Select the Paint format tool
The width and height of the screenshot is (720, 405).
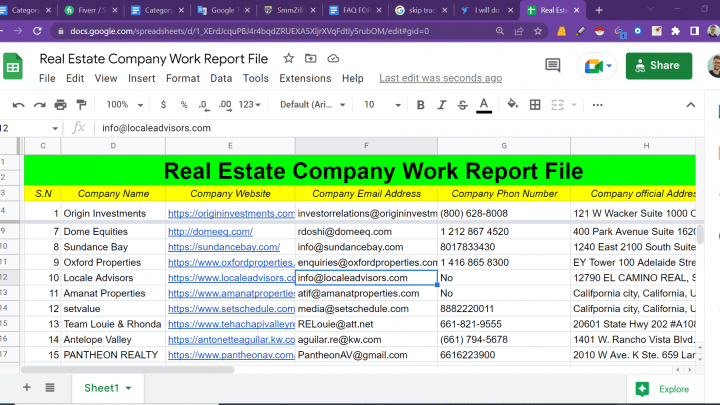click(81, 105)
